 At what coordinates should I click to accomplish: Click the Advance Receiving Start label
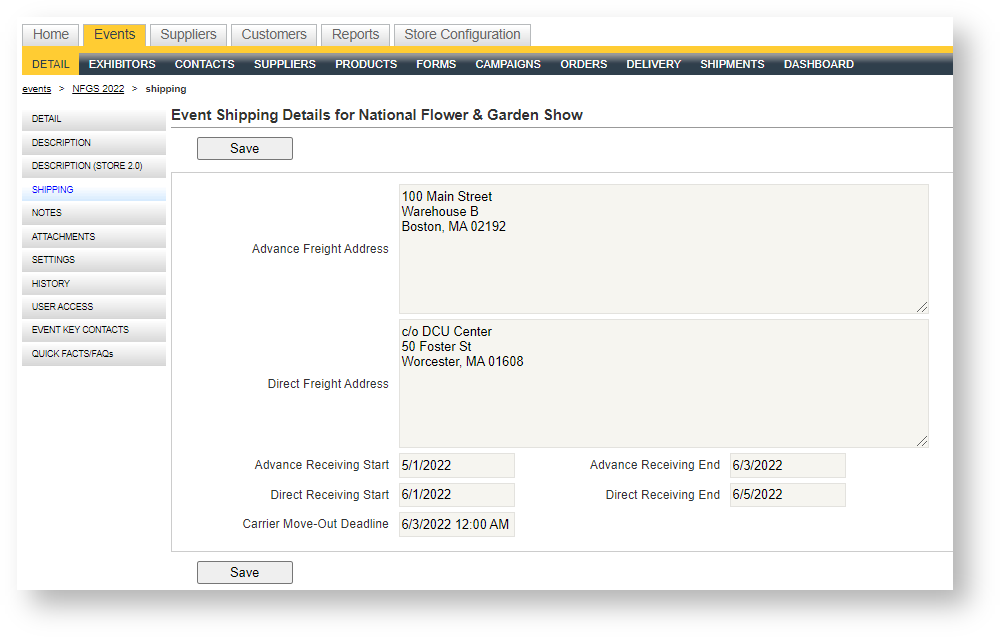coord(322,465)
